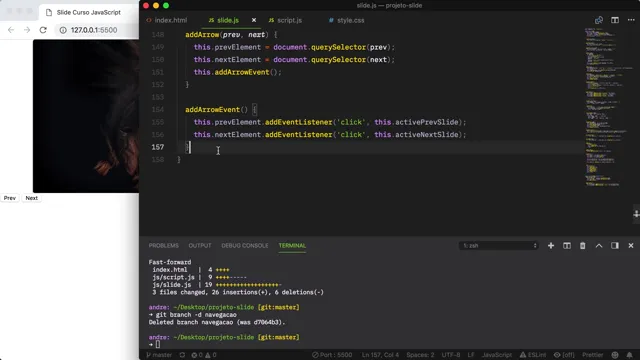Select language mode JavaScript in status bar

pos(497,355)
